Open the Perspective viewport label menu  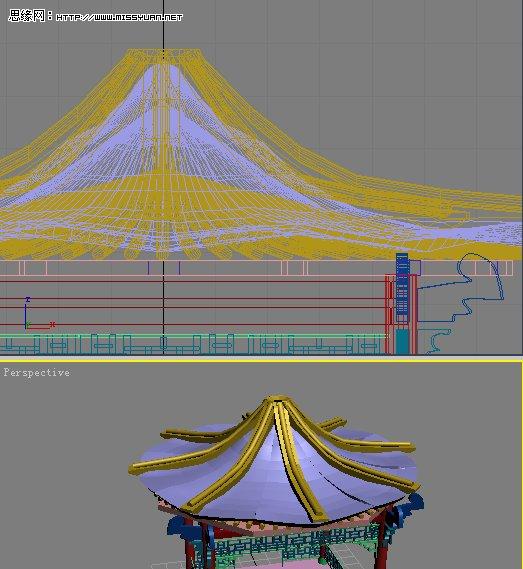pos(36,373)
